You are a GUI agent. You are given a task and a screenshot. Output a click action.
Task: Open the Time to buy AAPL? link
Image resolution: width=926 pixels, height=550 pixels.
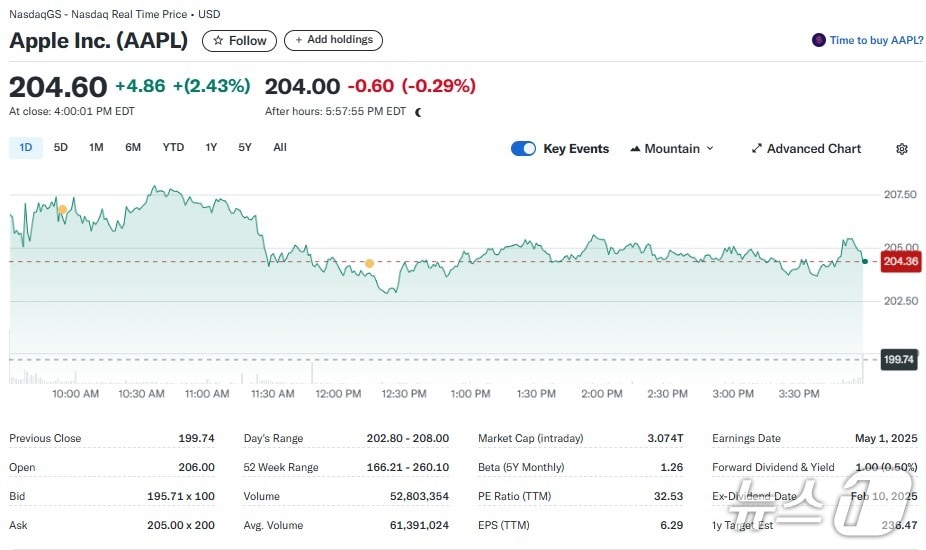876,41
